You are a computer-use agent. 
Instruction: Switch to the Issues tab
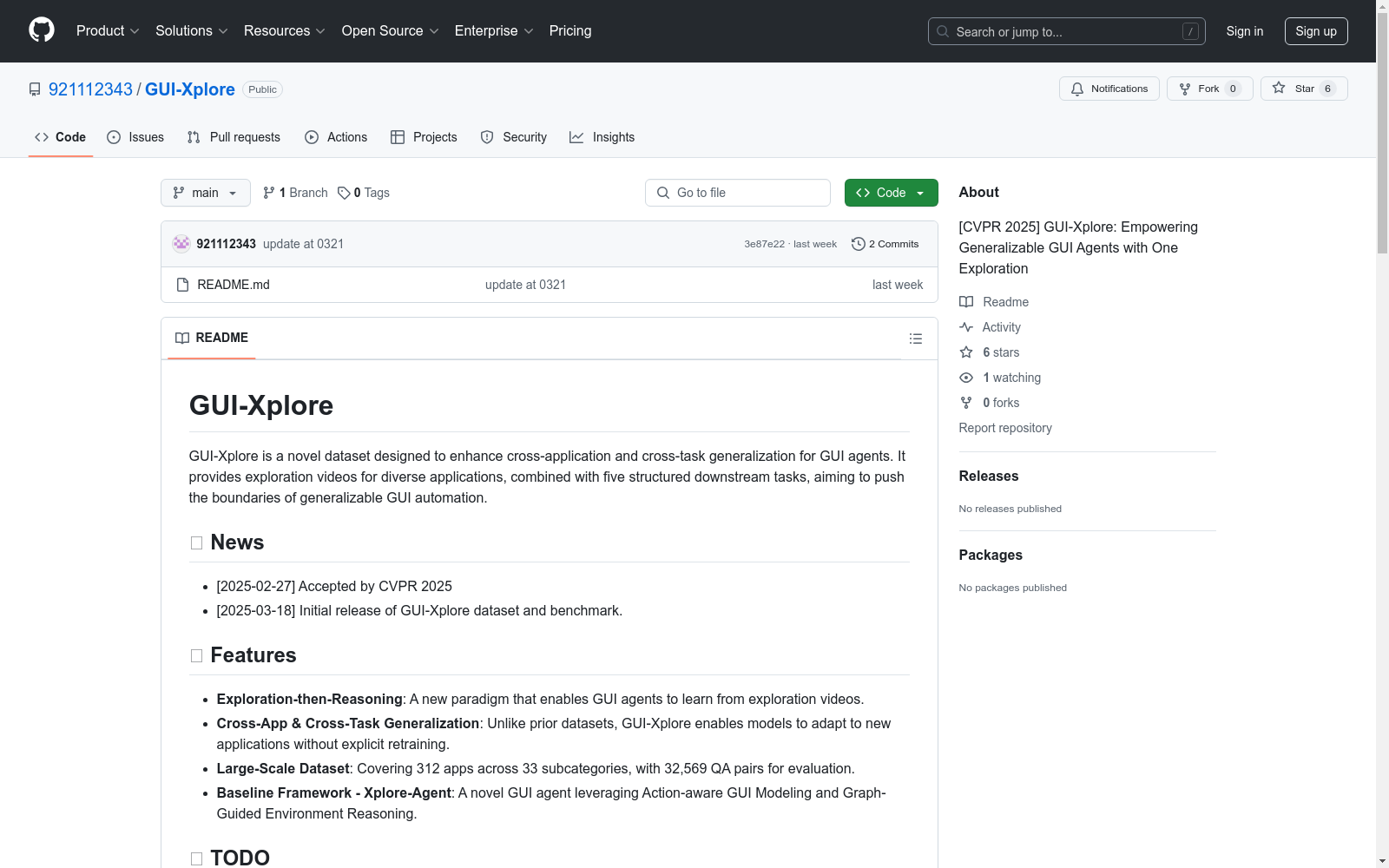coord(135,137)
